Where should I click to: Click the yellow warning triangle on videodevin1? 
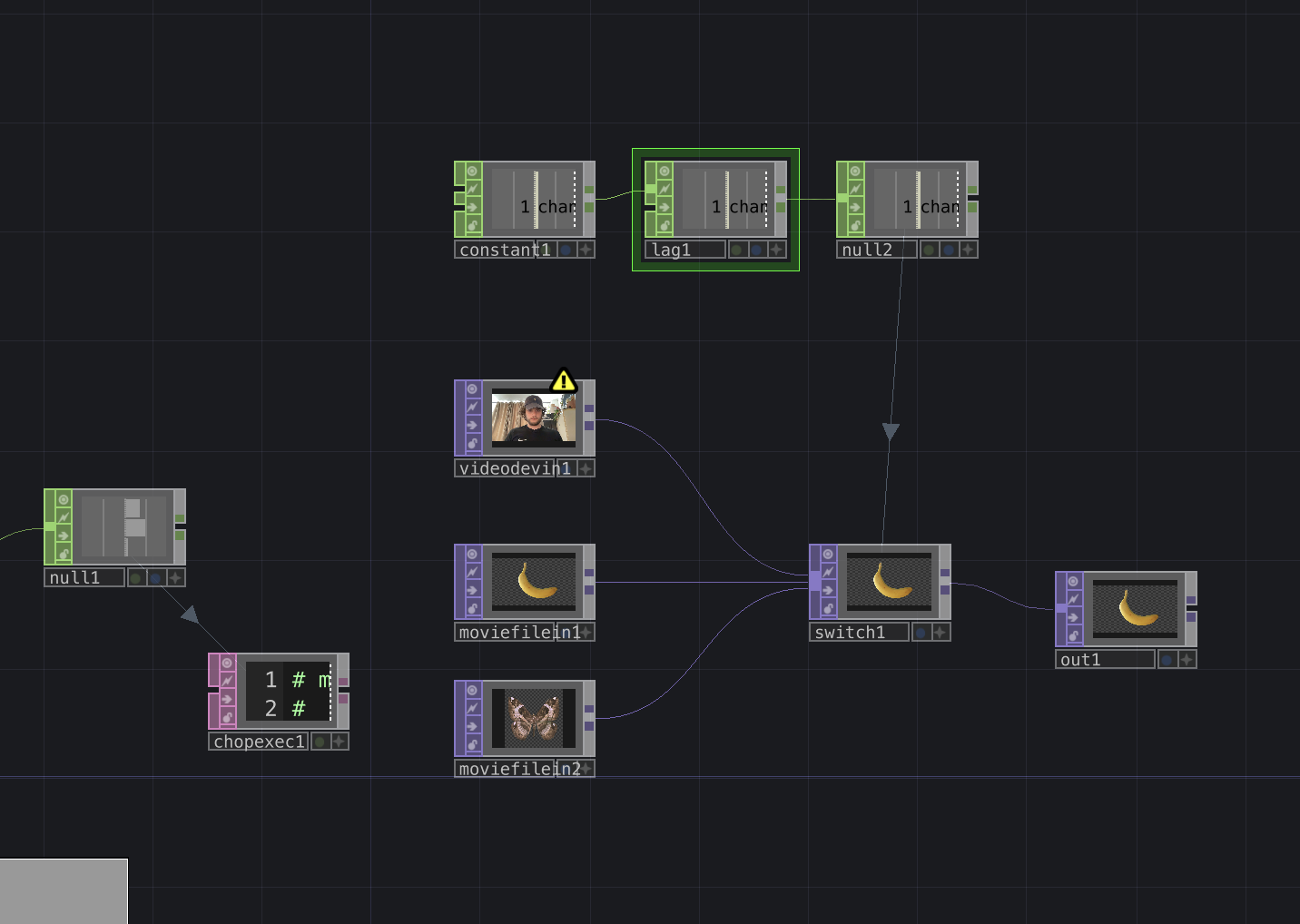564,380
